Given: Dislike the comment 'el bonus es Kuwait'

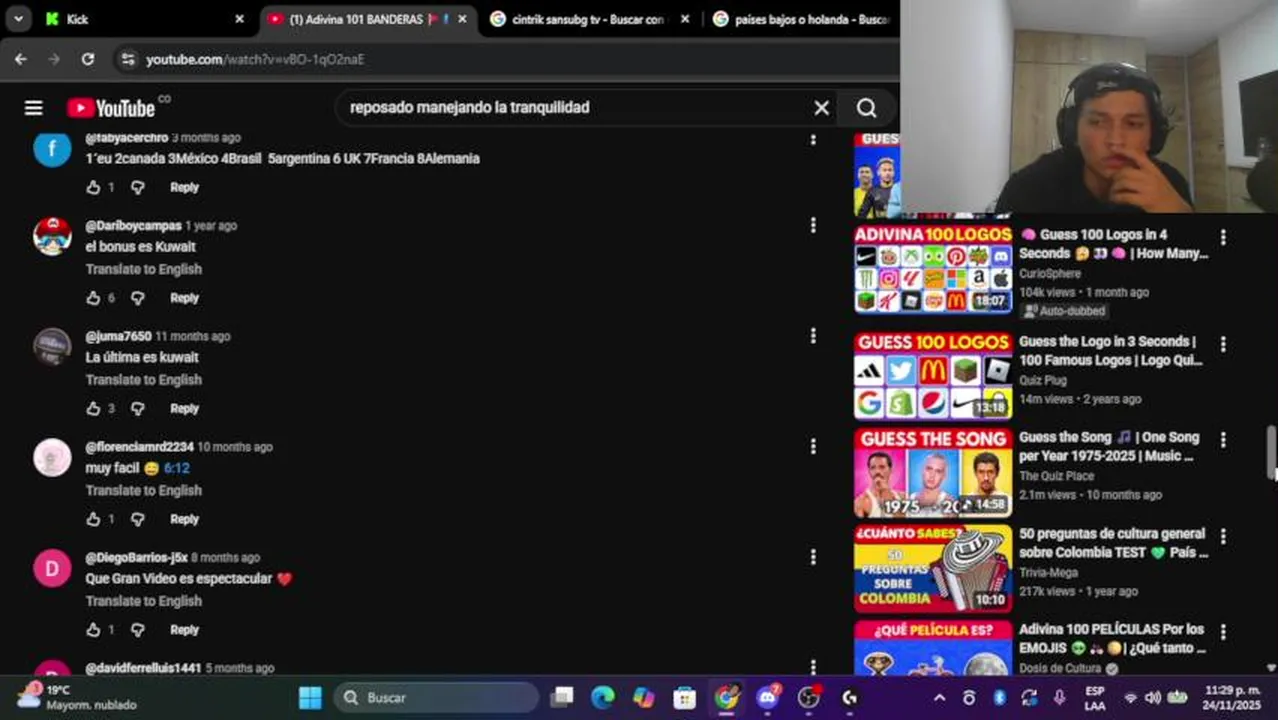Looking at the screenshot, I should [x=138, y=298].
